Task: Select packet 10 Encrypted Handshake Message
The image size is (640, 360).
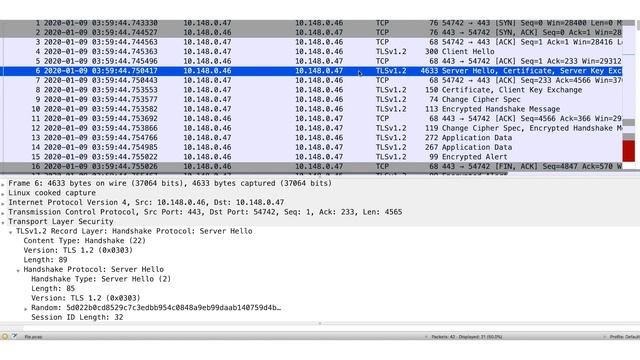Action: [x=311, y=109]
